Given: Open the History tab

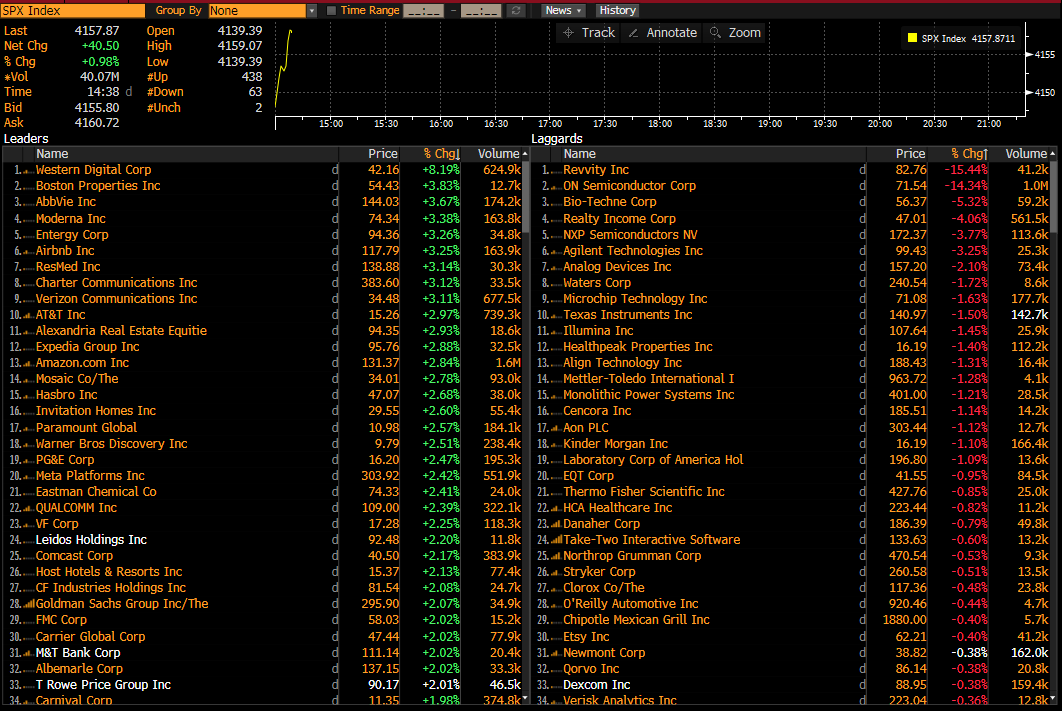Looking at the screenshot, I should pyautogui.click(x=617, y=10).
